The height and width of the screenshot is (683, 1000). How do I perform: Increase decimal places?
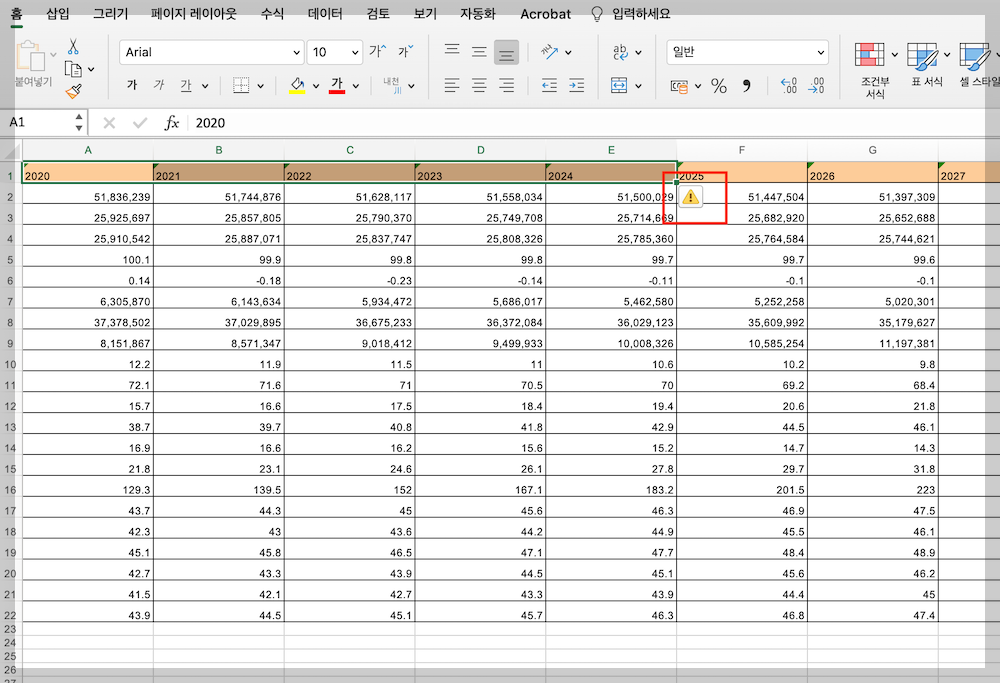click(x=789, y=85)
